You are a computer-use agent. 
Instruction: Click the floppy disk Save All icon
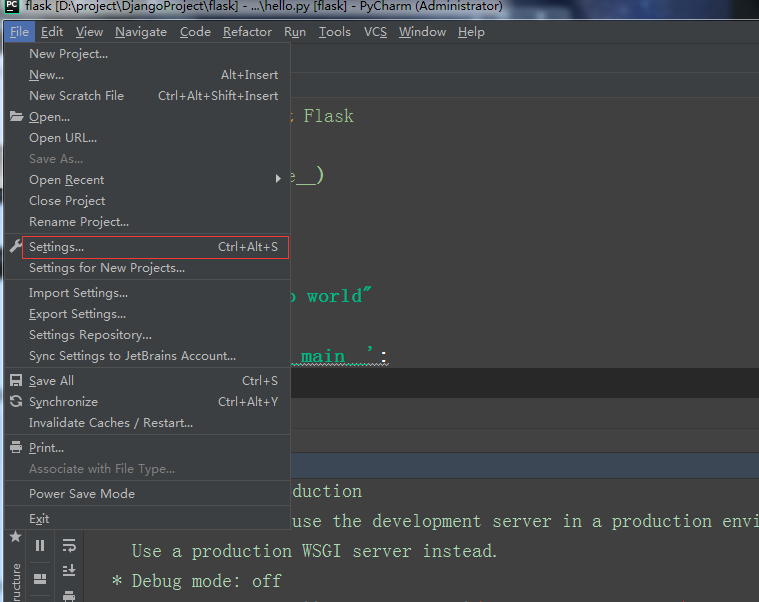pos(16,380)
